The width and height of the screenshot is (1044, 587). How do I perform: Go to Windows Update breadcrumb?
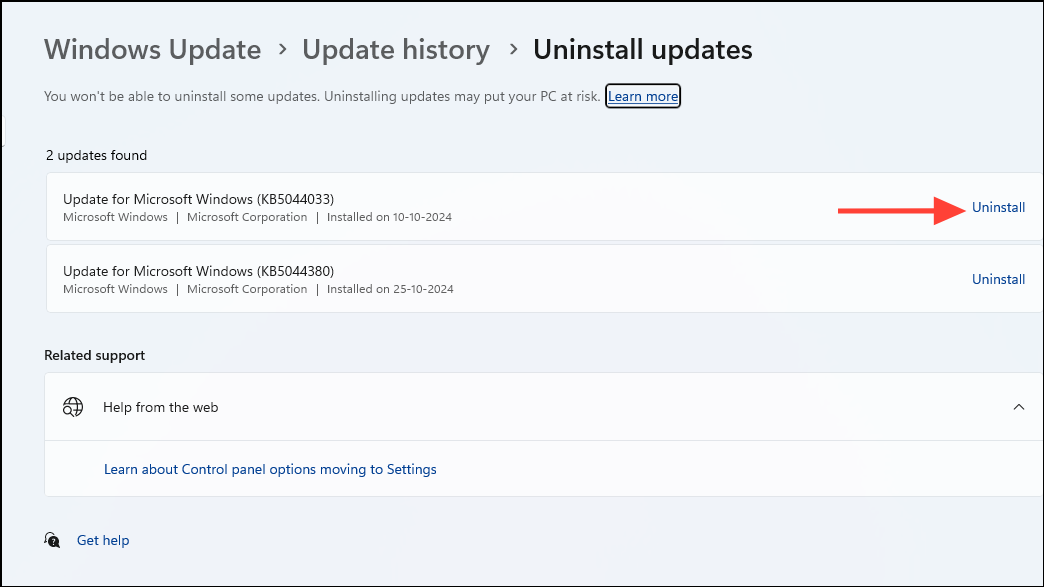coord(152,50)
